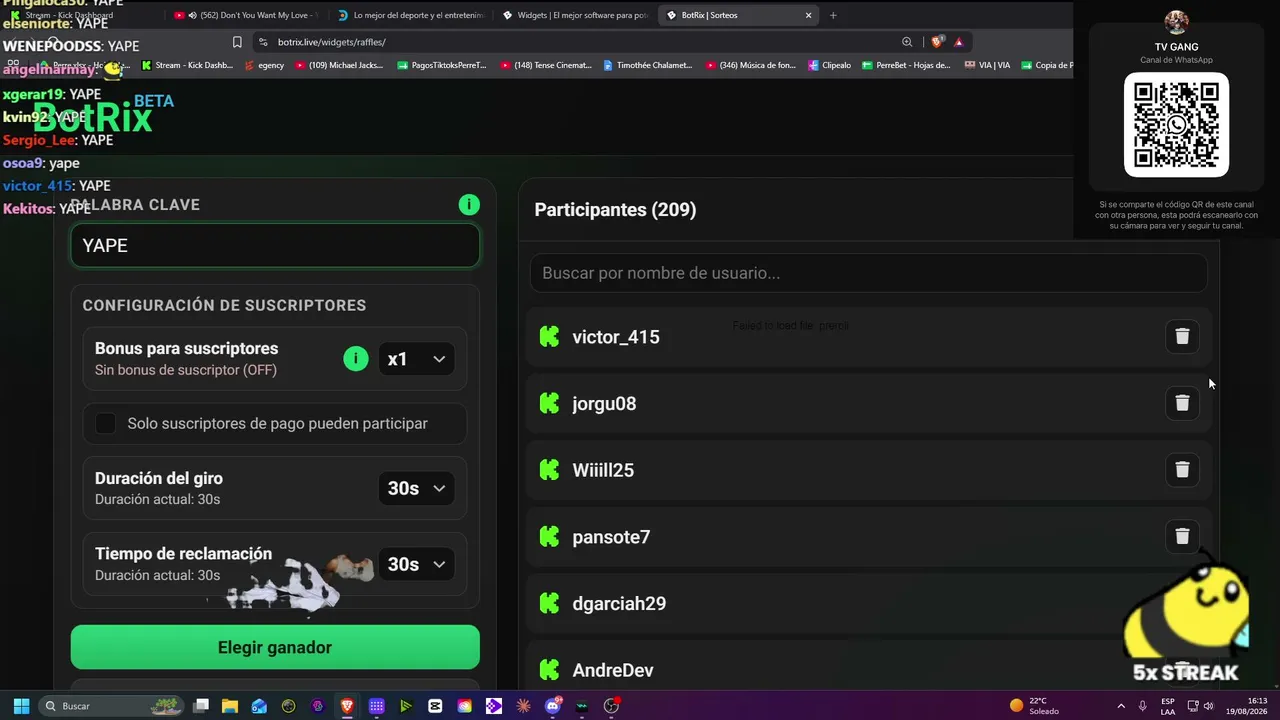Open the subscriber bonus info icon
The height and width of the screenshot is (720, 1280).
(356, 359)
